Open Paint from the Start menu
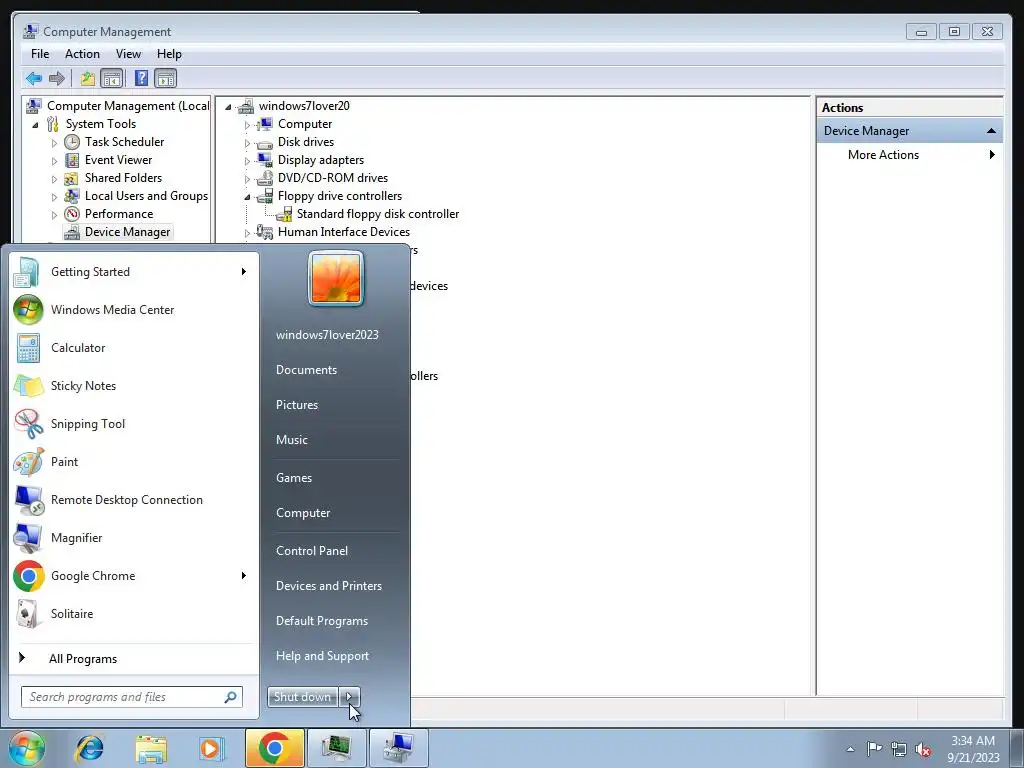1024x768 pixels. [x=133, y=462]
